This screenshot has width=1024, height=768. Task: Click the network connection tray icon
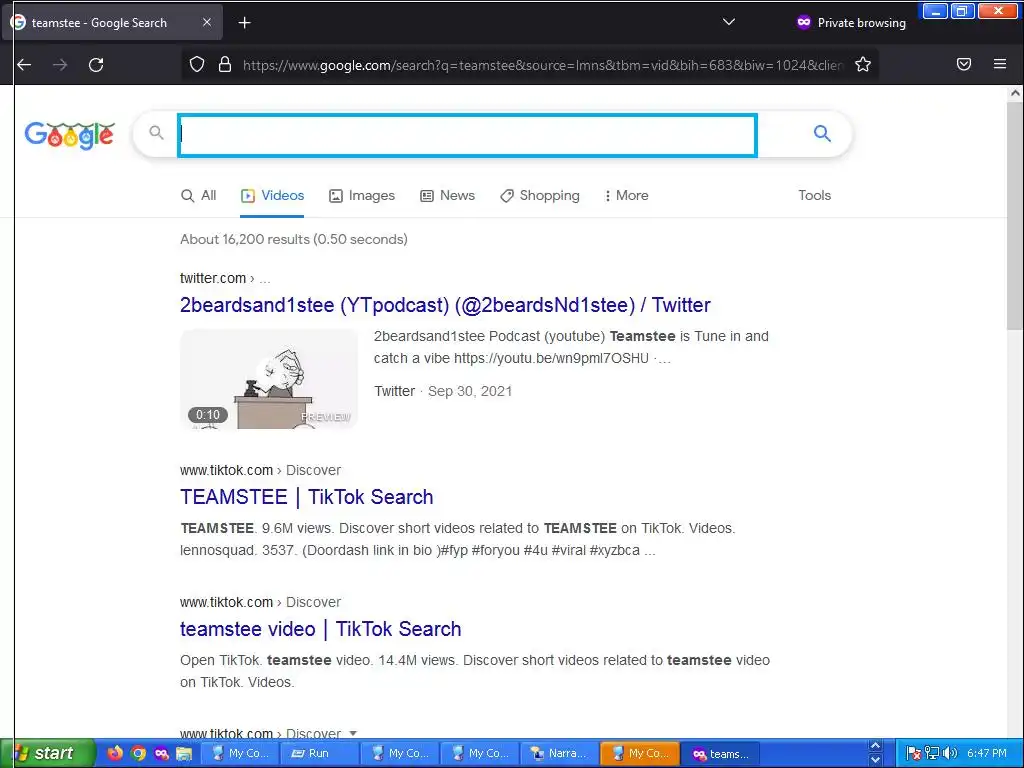931,753
